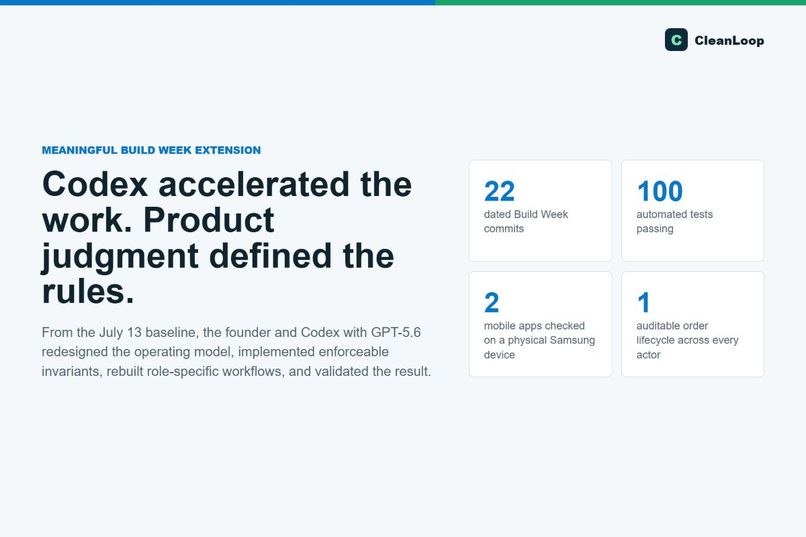
Task: Click the number 100 in the tests card
Action: 660,192
